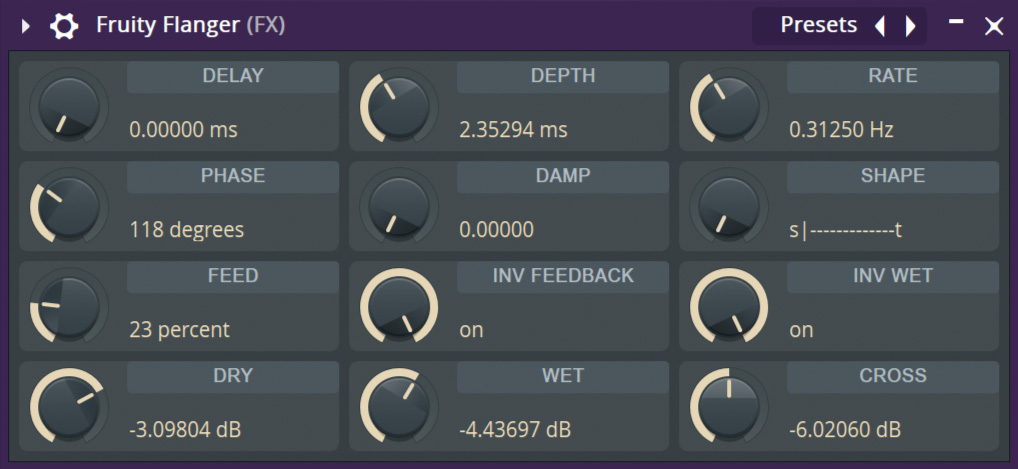The height and width of the screenshot is (469, 1018).
Task: Click the 0.00000 damp value
Action: click(496, 230)
